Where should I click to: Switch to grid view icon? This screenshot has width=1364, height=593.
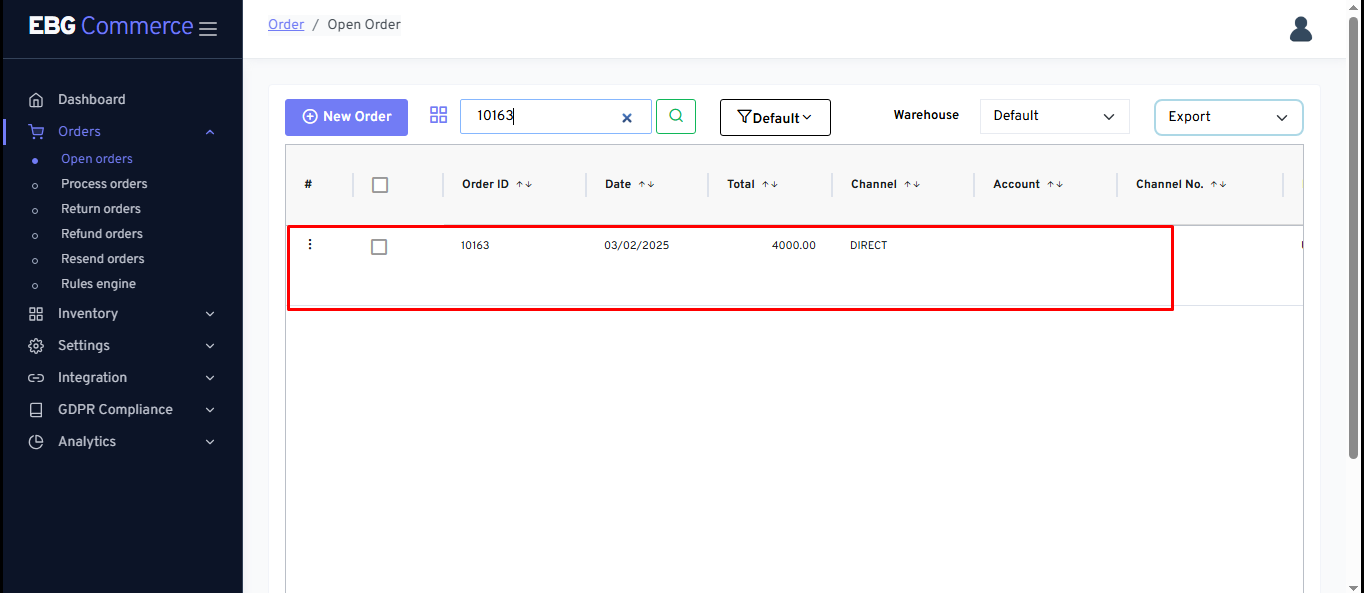pyautogui.click(x=438, y=115)
